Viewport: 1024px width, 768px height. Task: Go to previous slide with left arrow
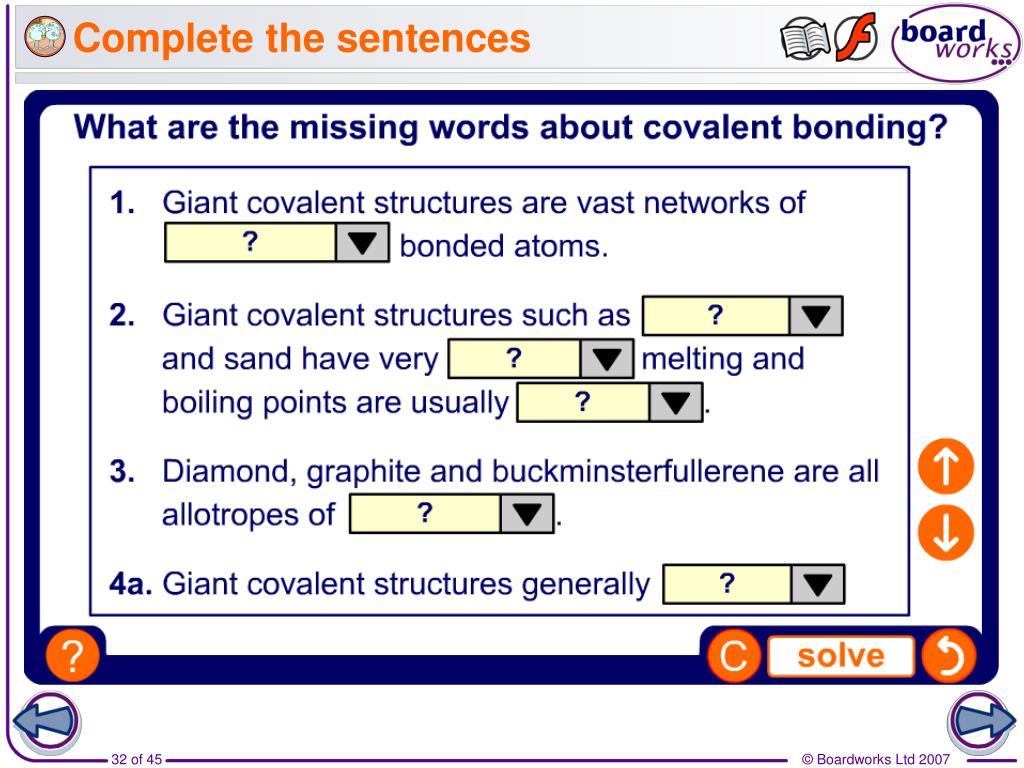[46, 722]
